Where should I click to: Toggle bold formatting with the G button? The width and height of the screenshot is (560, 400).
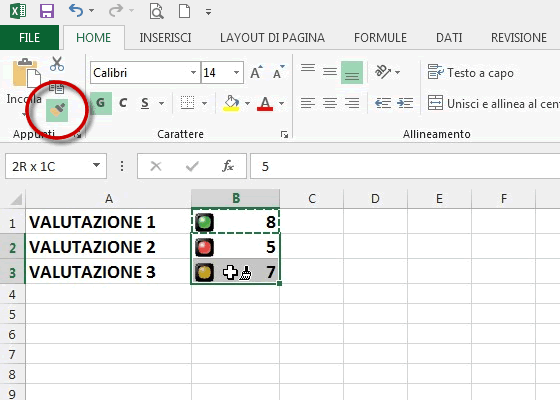coord(101,103)
